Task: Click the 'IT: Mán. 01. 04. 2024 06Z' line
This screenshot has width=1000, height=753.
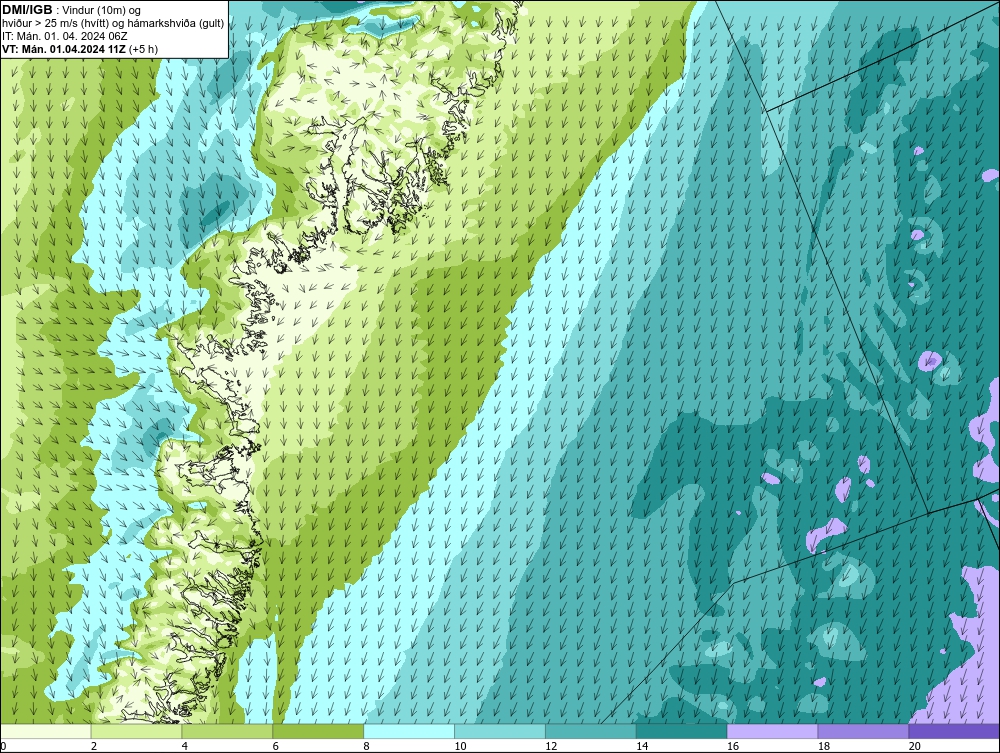Action: [x=64, y=36]
